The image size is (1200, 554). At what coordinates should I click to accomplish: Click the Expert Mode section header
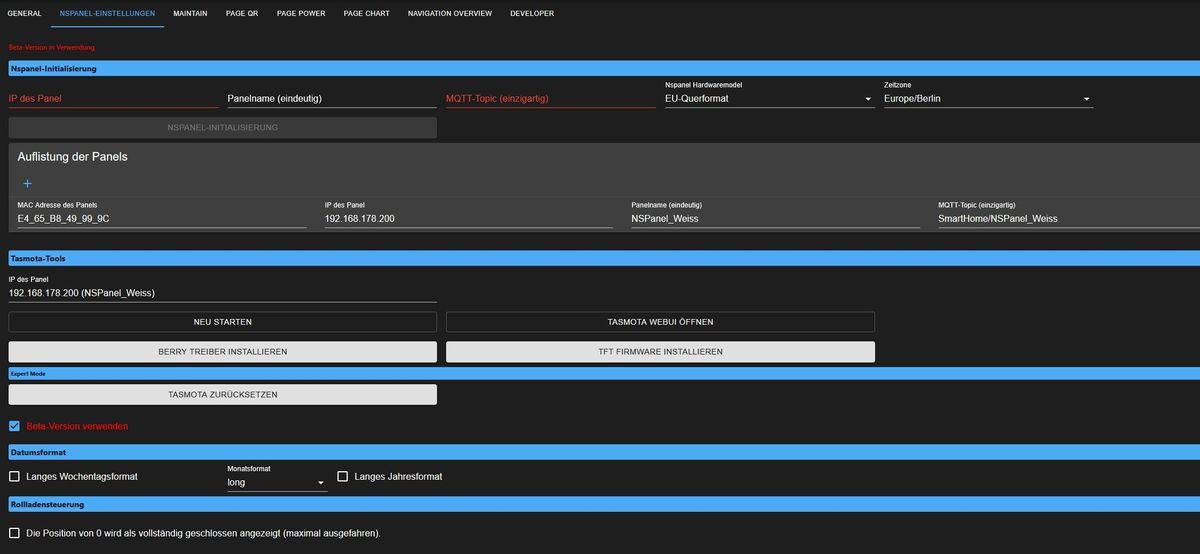604,373
